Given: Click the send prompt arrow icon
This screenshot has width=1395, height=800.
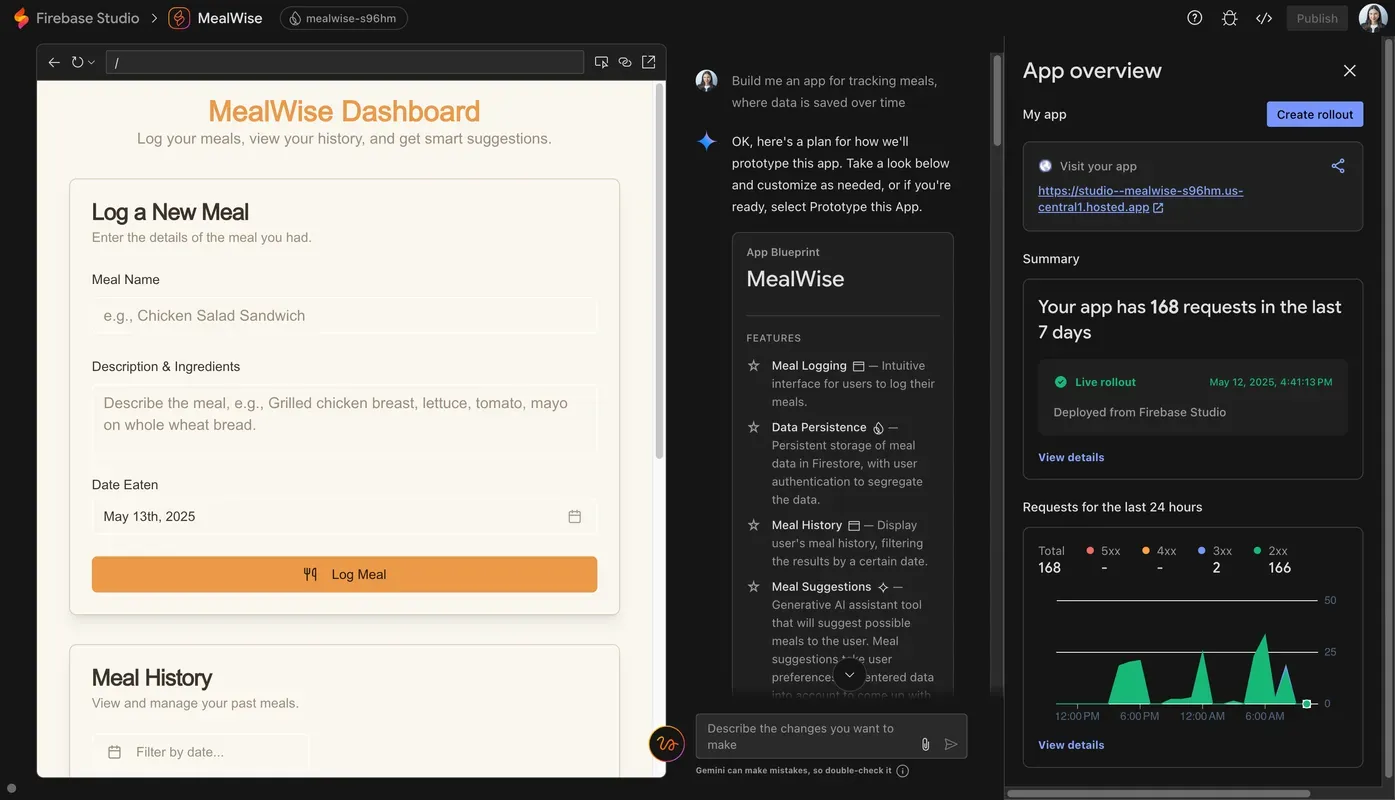Looking at the screenshot, I should tap(951, 744).
